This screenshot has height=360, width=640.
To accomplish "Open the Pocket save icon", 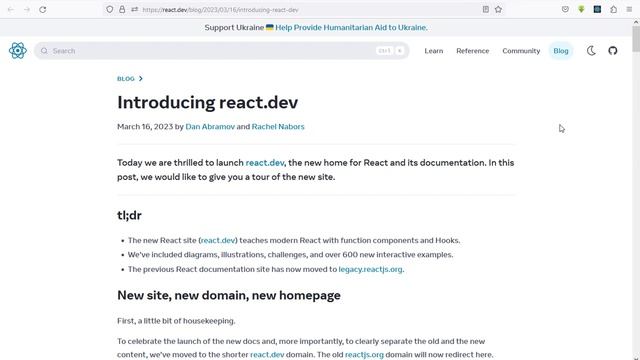I will pyautogui.click(x=565, y=9).
